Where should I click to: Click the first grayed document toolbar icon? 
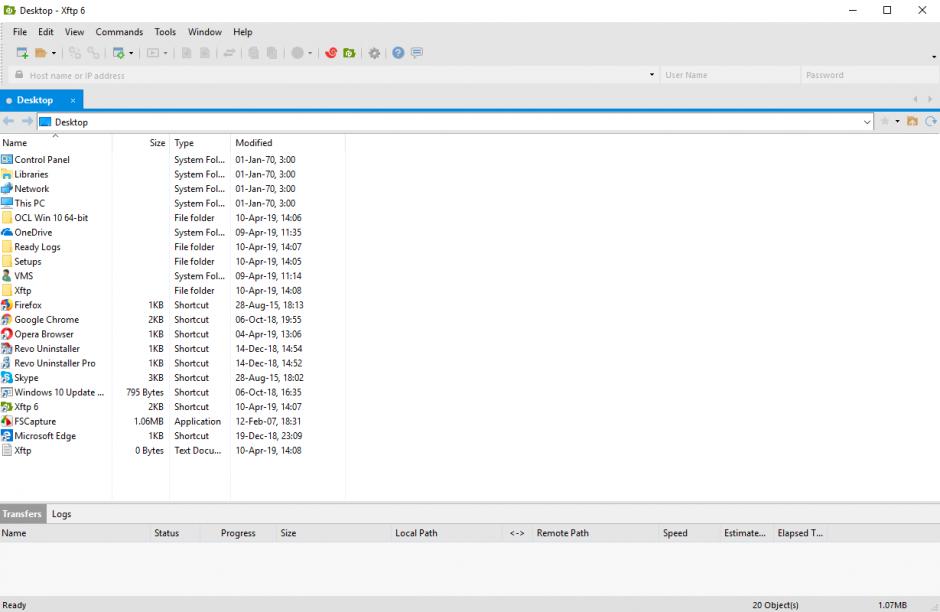pyautogui.click(x=186, y=53)
